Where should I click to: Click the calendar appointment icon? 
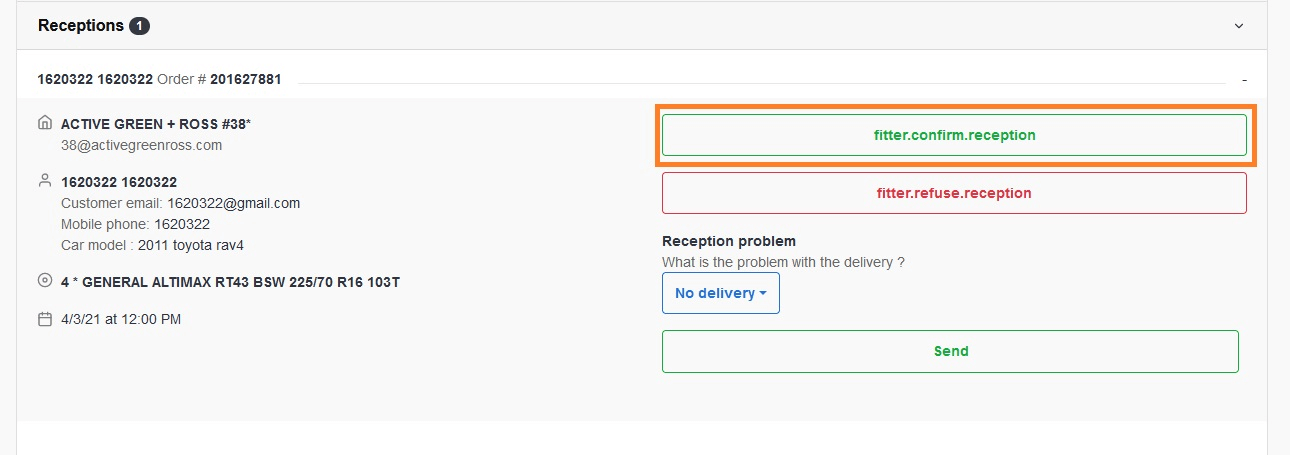point(44,320)
